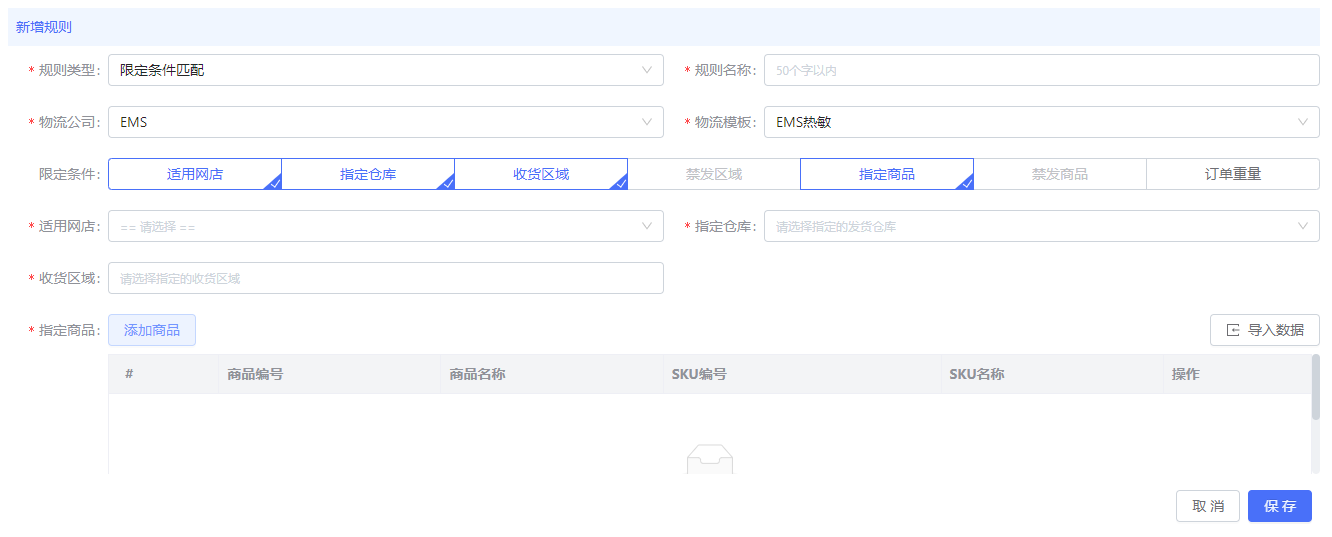Click the import icon in 导入数据
Image resolution: width=1332 pixels, height=537 pixels.
(x=1233, y=330)
